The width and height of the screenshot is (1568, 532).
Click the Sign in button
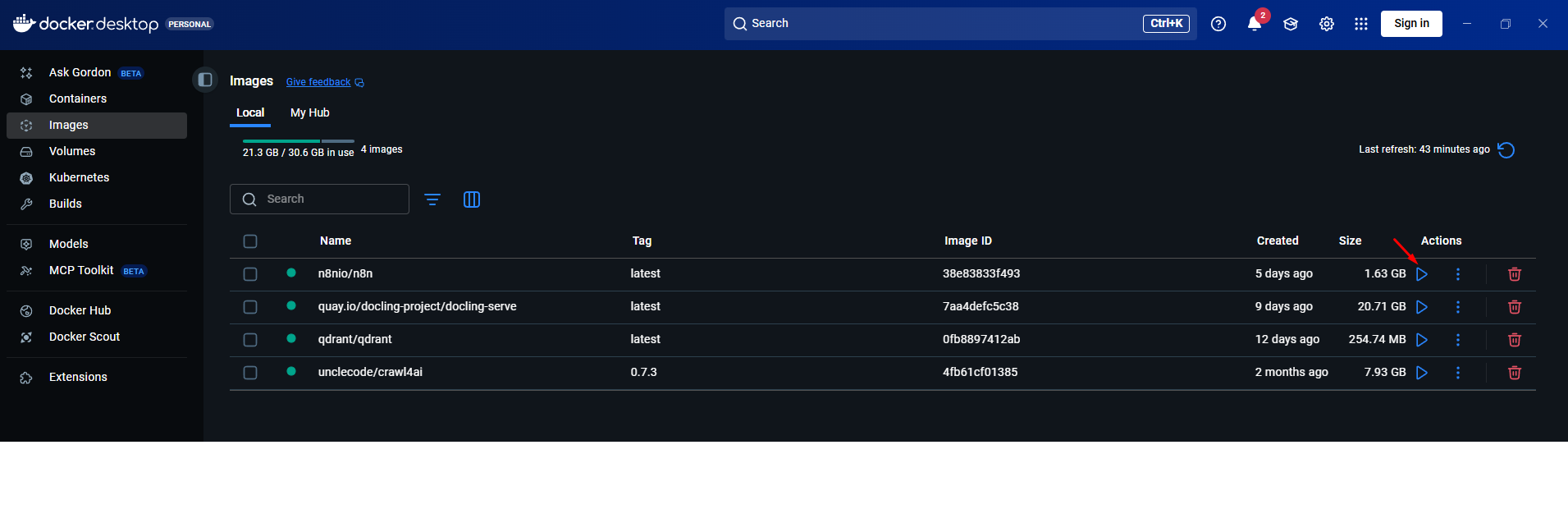(1411, 24)
